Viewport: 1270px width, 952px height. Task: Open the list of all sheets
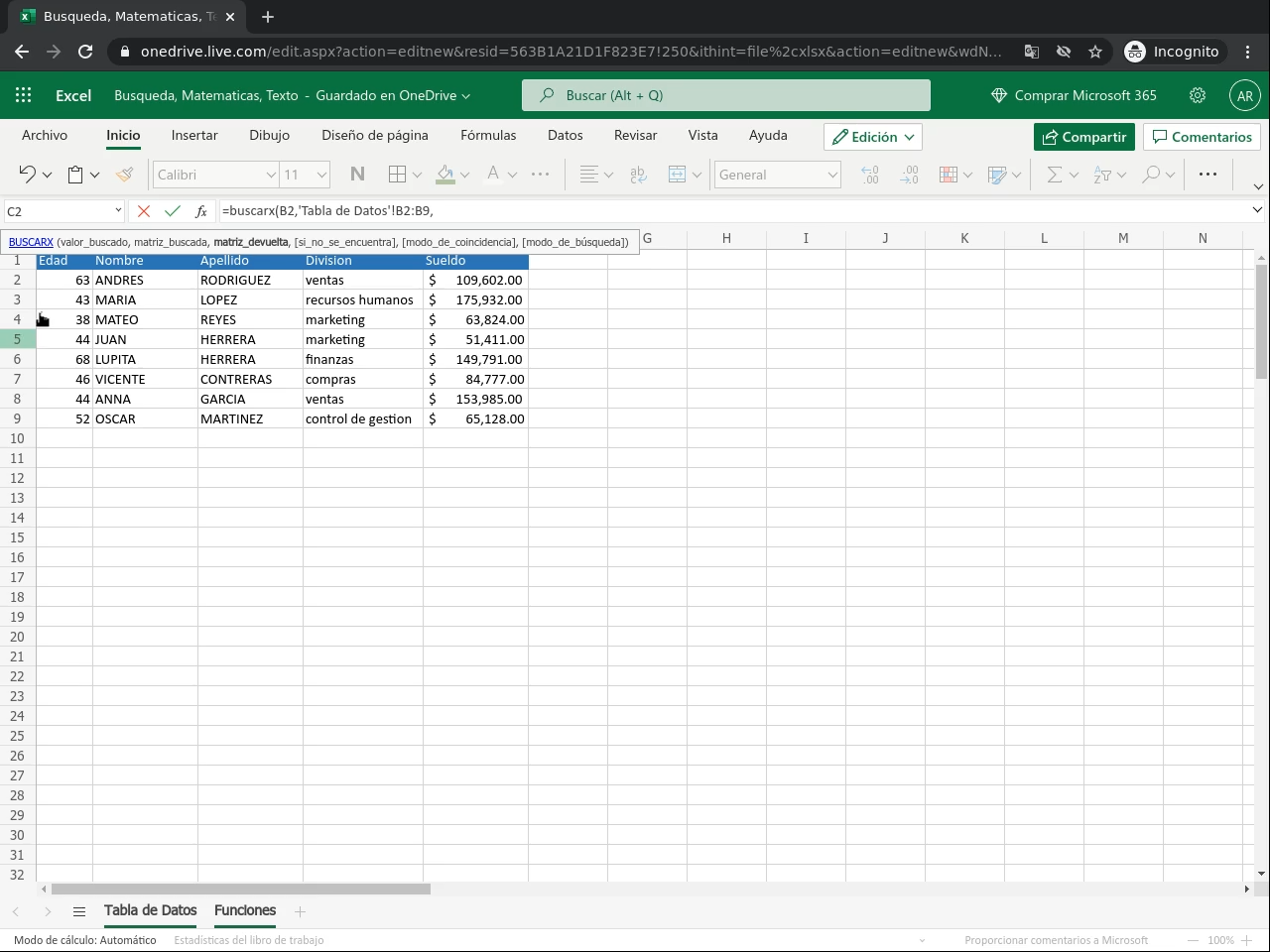79,911
